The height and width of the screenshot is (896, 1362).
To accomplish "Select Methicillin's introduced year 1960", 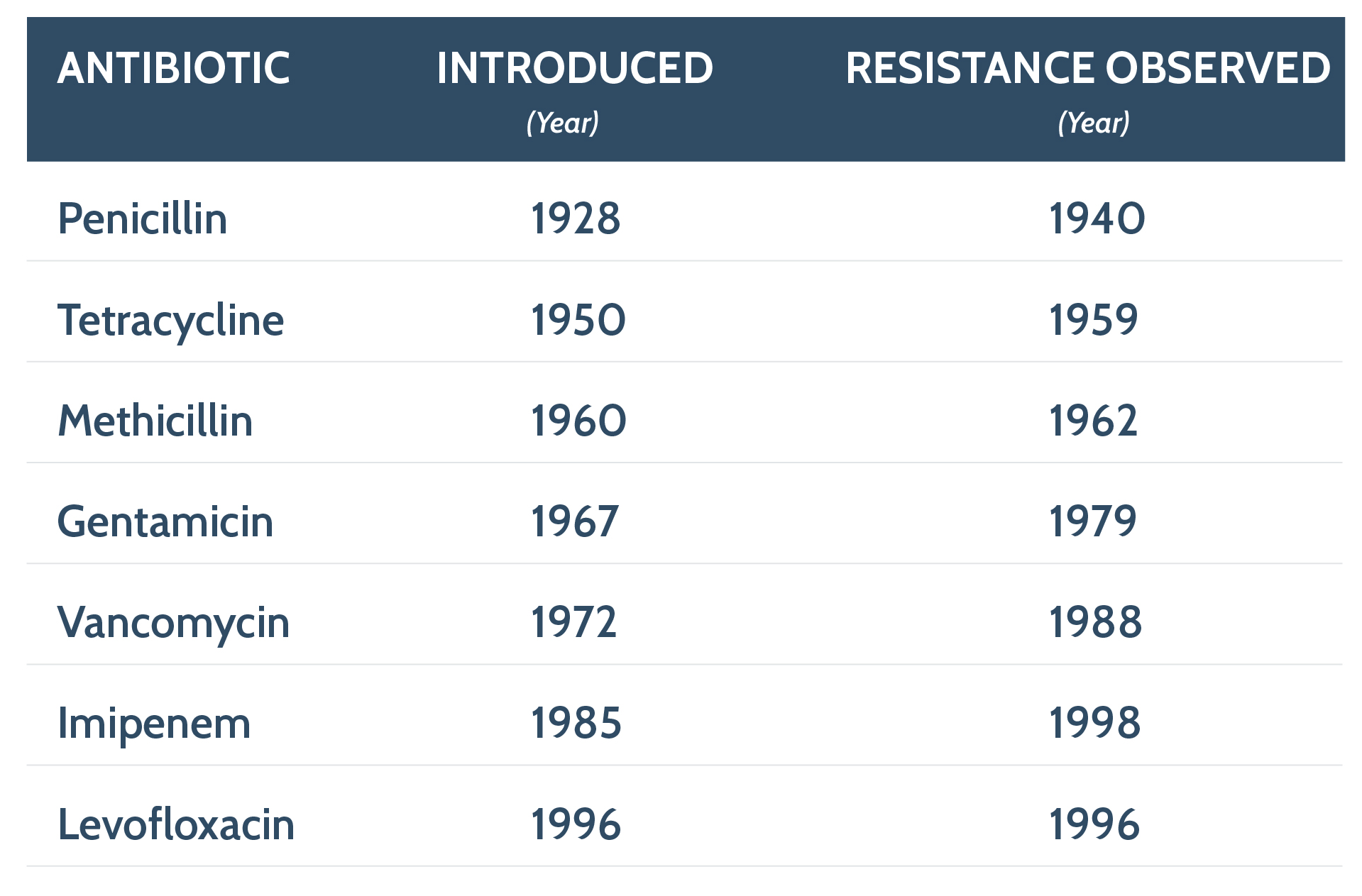I will (x=578, y=421).
